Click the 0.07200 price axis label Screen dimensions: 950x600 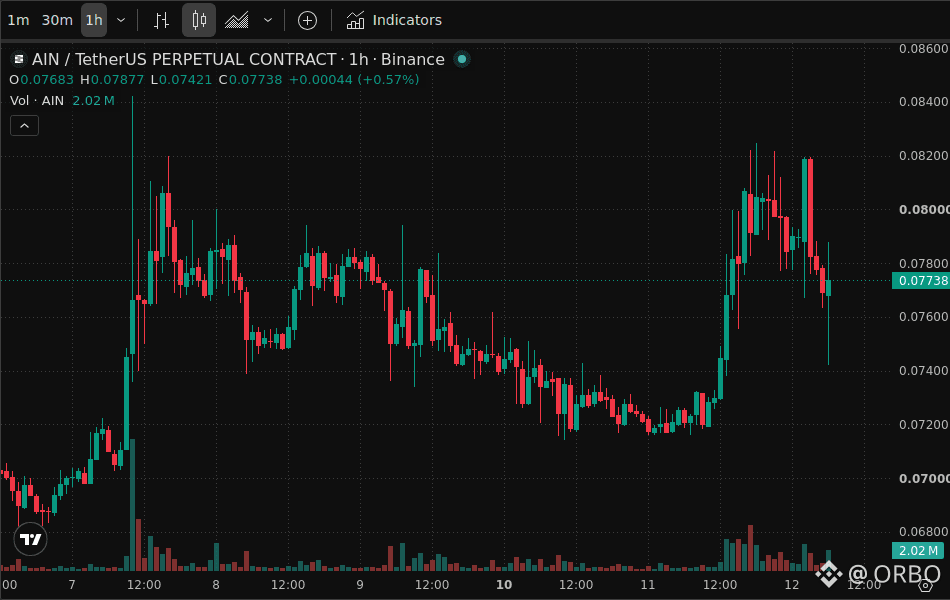924,425
